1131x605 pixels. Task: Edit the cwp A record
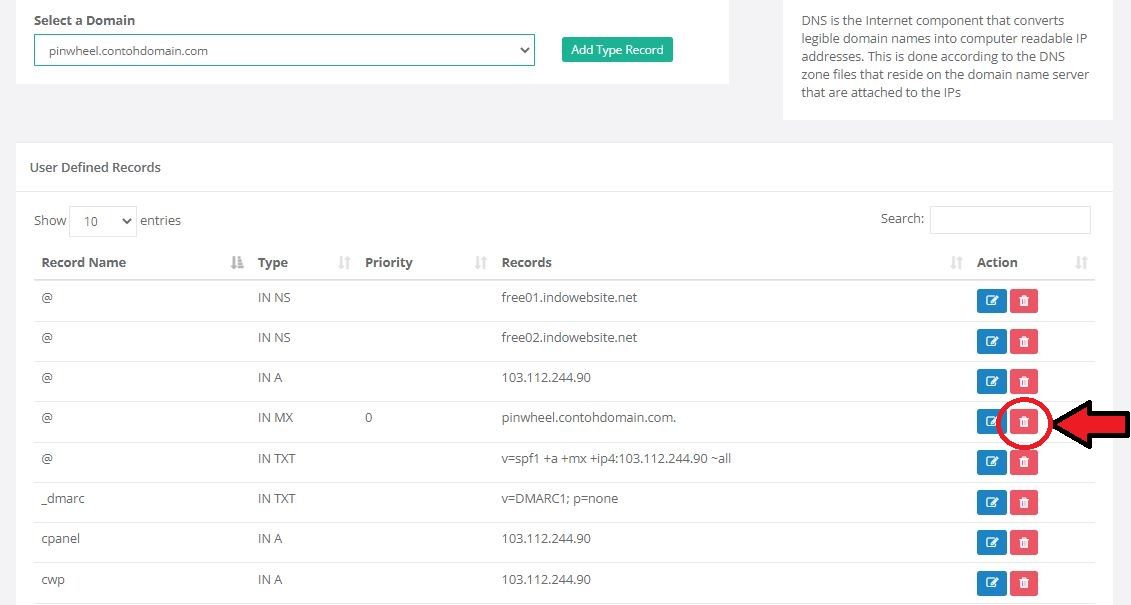pos(991,582)
